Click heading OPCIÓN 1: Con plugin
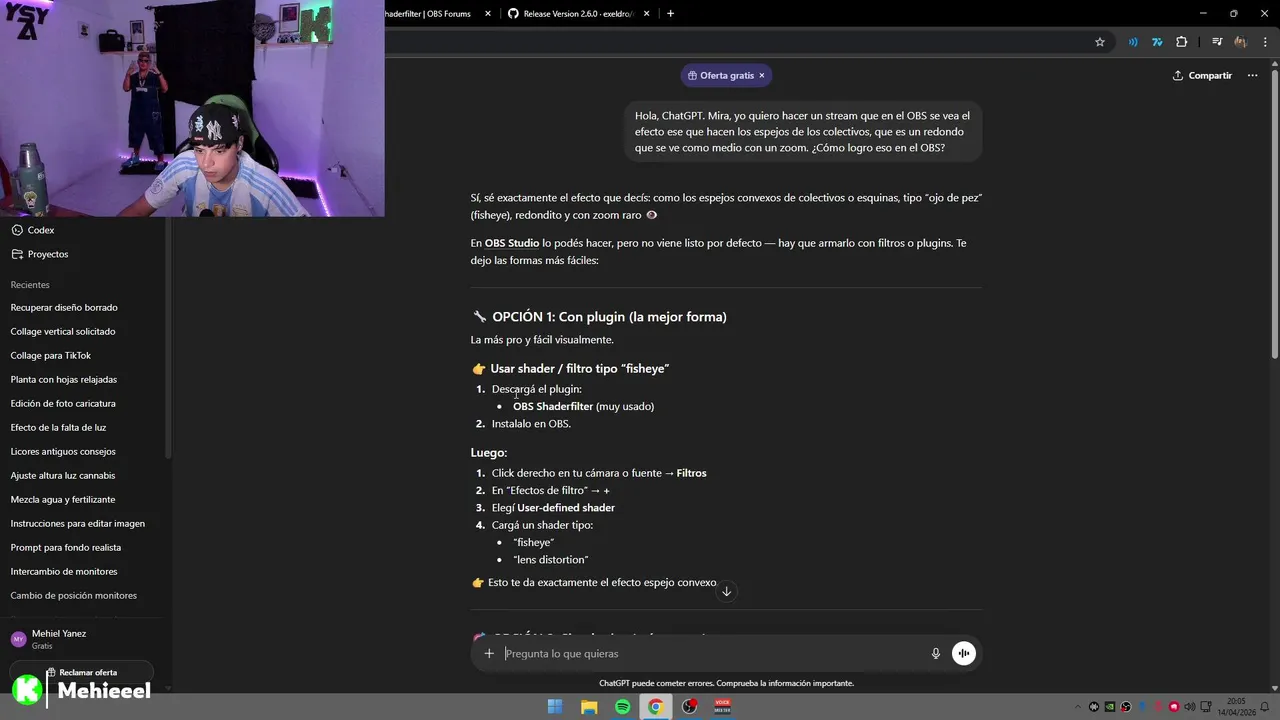 click(609, 317)
